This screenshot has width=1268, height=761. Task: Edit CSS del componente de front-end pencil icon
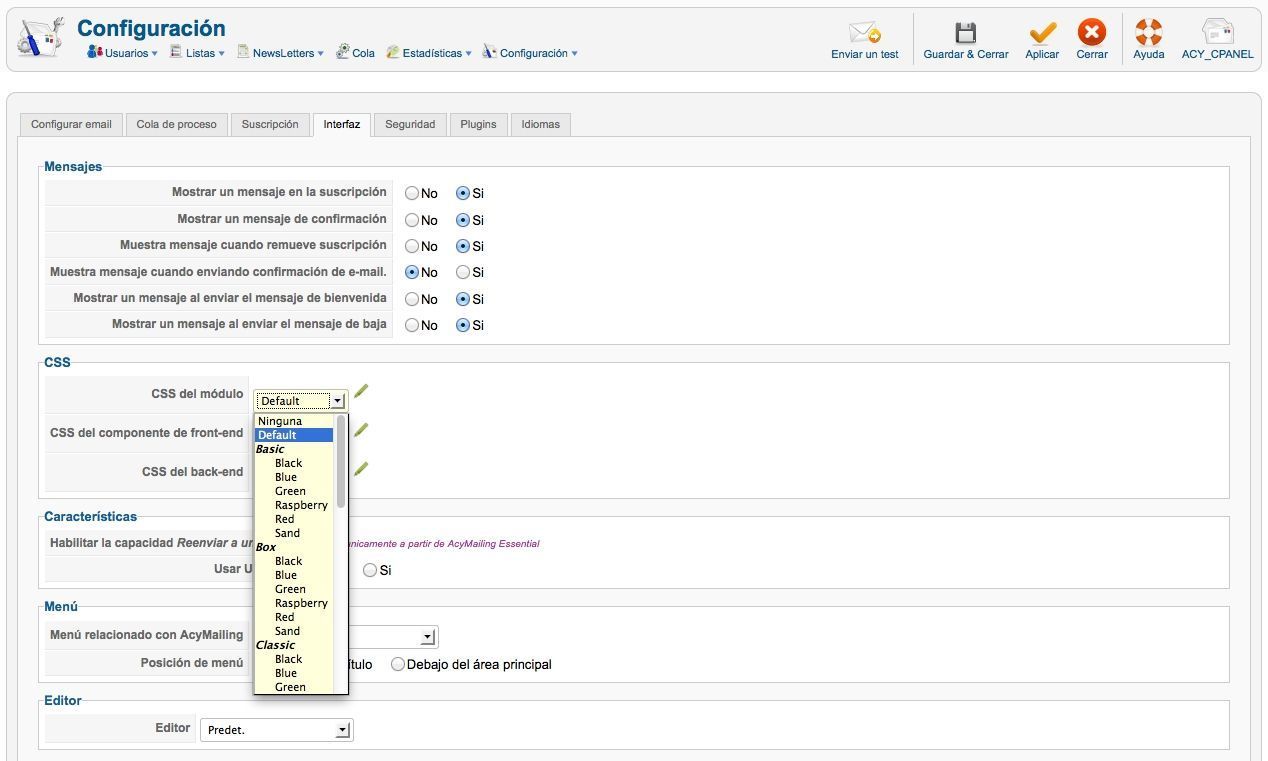click(x=361, y=430)
